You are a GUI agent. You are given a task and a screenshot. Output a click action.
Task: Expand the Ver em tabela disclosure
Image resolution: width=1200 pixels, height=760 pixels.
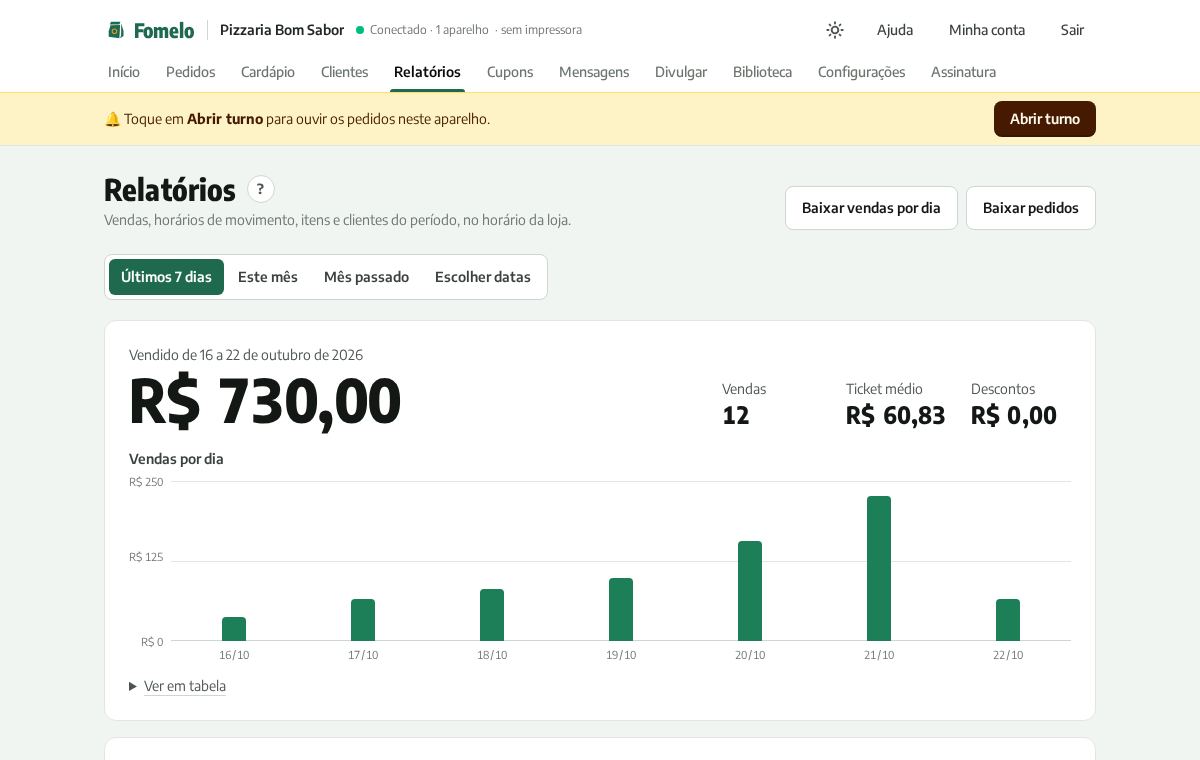point(178,686)
